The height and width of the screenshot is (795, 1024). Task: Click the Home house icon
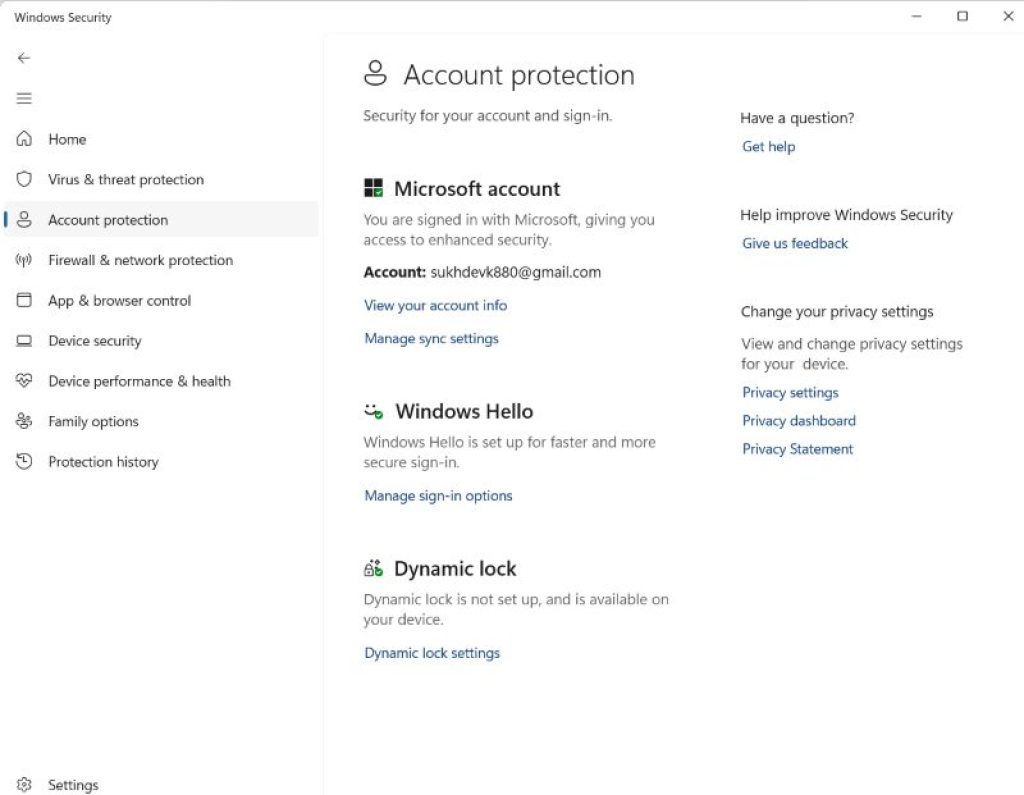[x=24, y=138]
